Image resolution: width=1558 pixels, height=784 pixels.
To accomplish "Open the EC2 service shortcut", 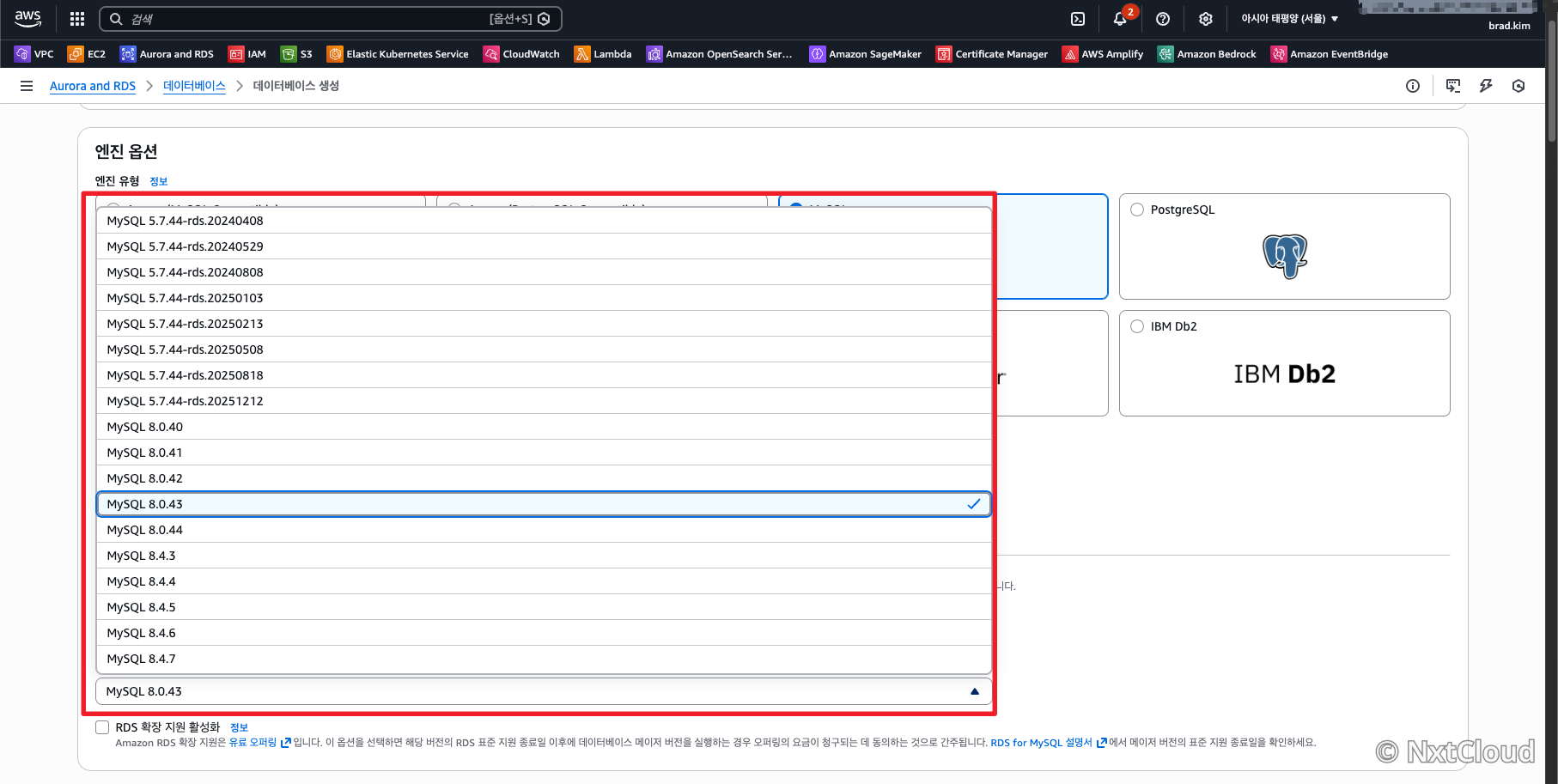I will (x=87, y=54).
